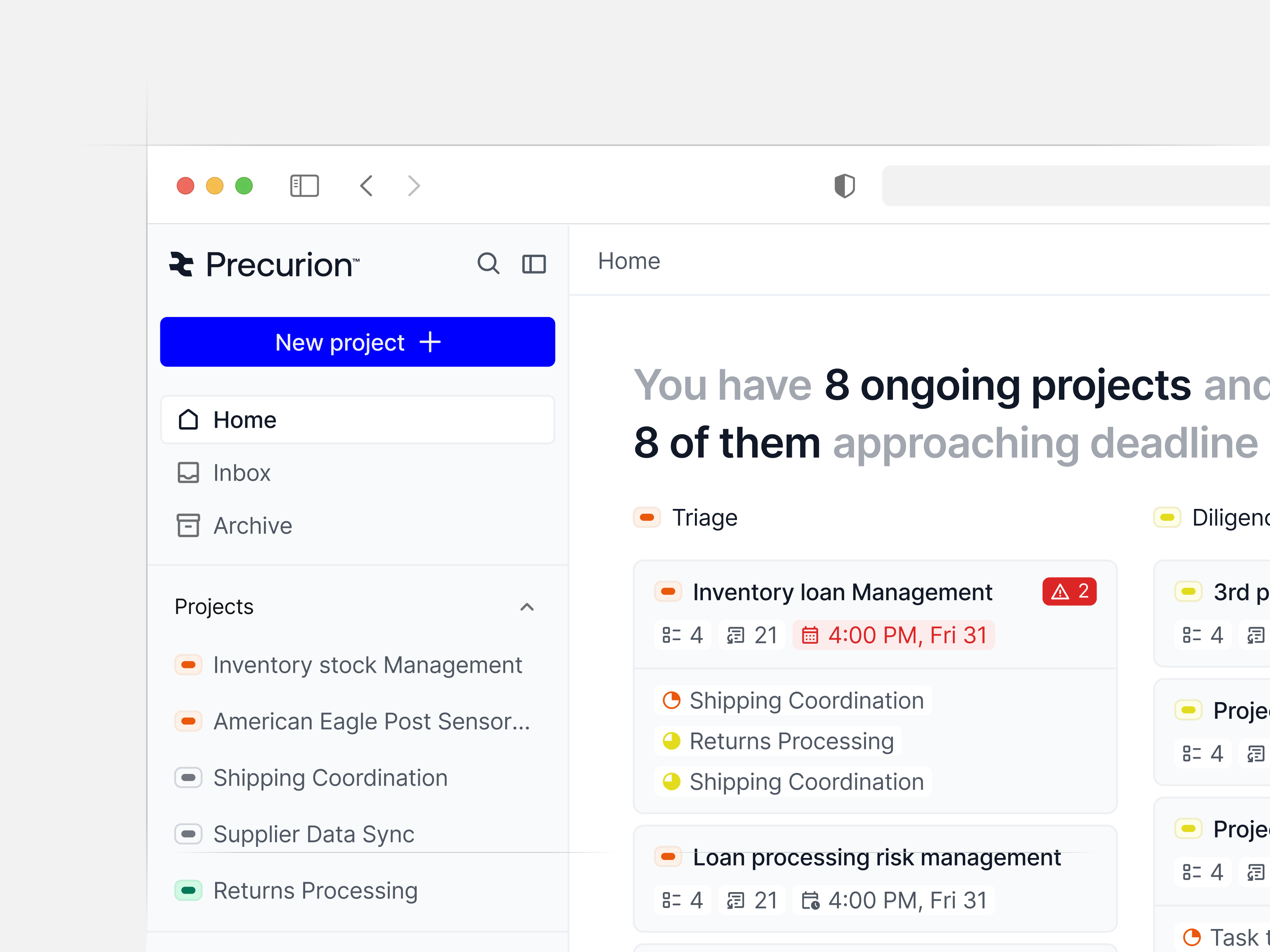Click the browser back navigation arrow
Screen dimensions: 1270x952
366,185
